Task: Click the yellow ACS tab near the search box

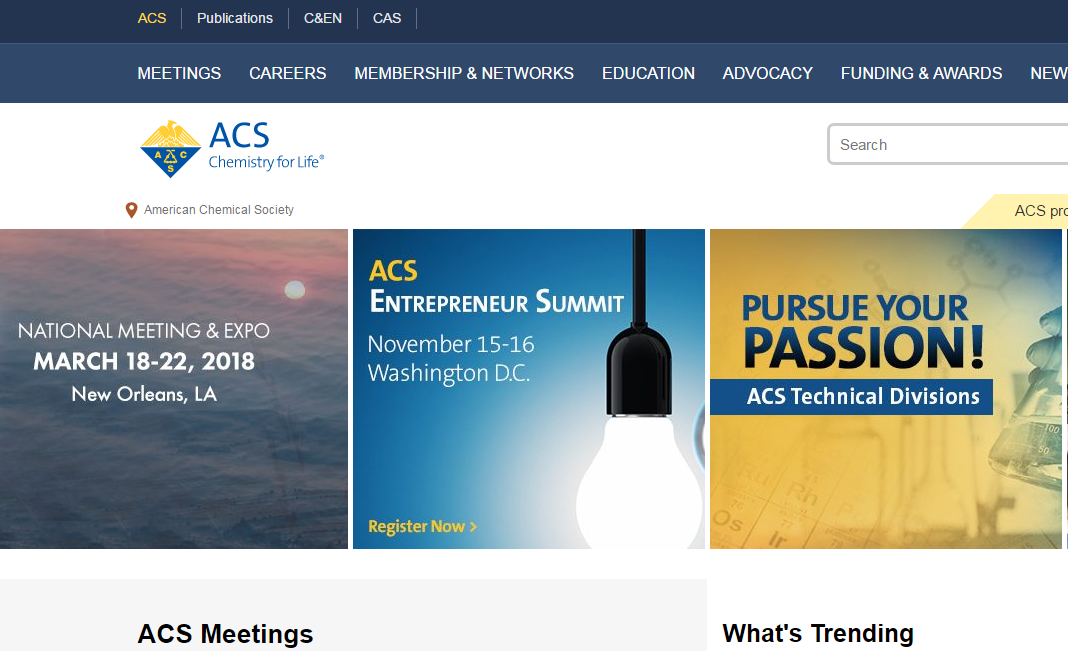Action: coord(1015,211)
